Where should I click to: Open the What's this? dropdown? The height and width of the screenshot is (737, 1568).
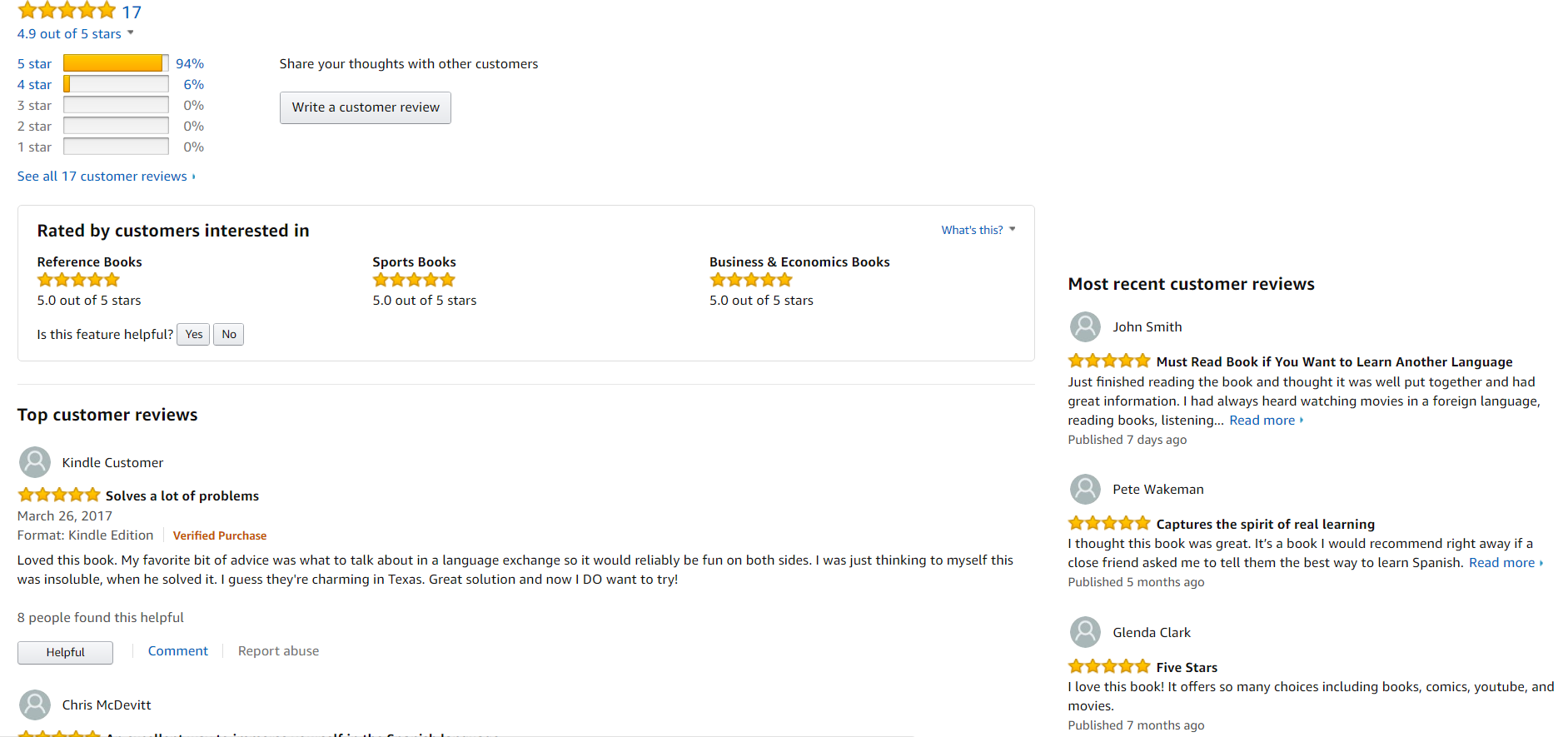[978, 230]
